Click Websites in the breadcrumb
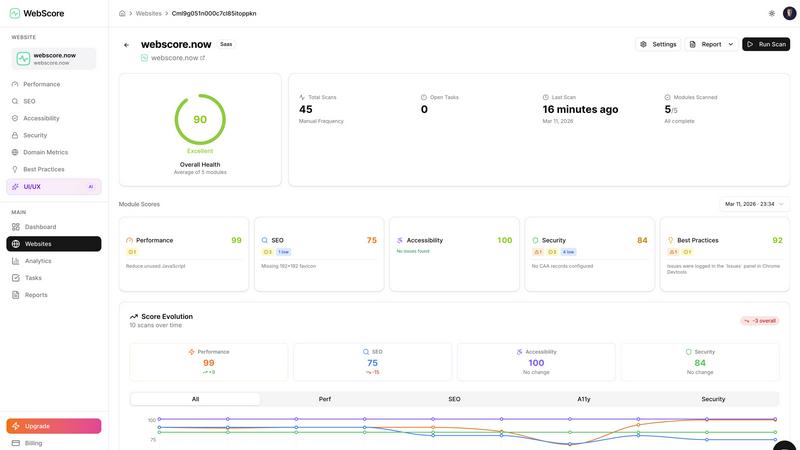The image size is (800, 450). [148, 14]
